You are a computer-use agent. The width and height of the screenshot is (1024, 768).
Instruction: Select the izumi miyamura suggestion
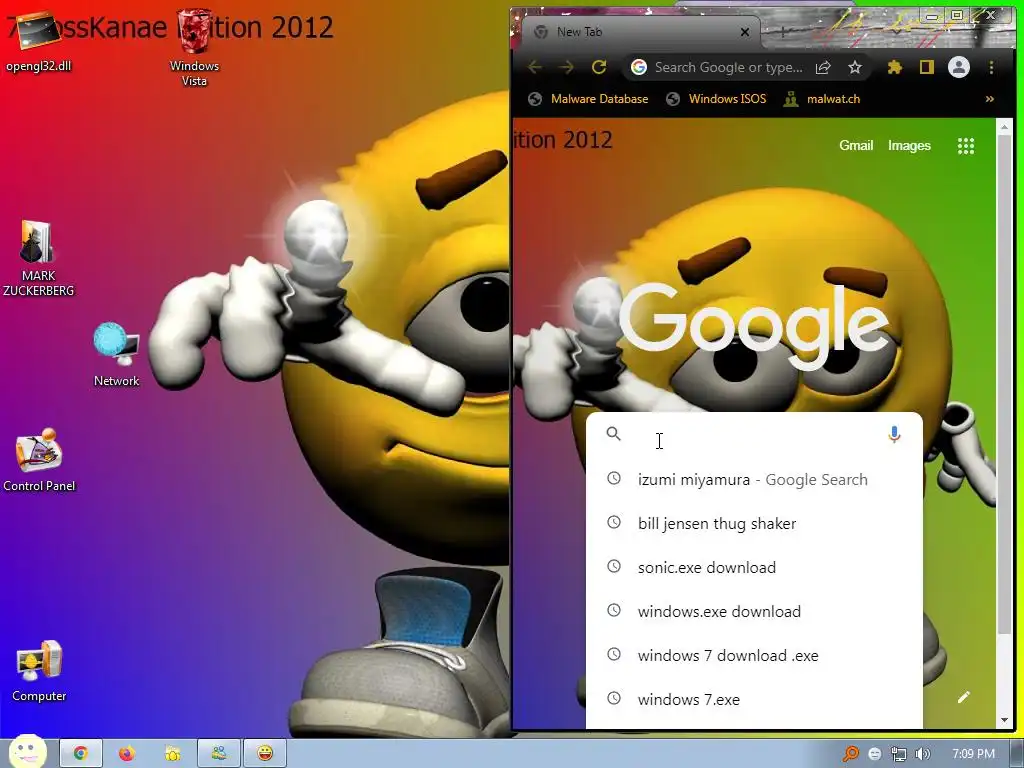click(754, 479)
